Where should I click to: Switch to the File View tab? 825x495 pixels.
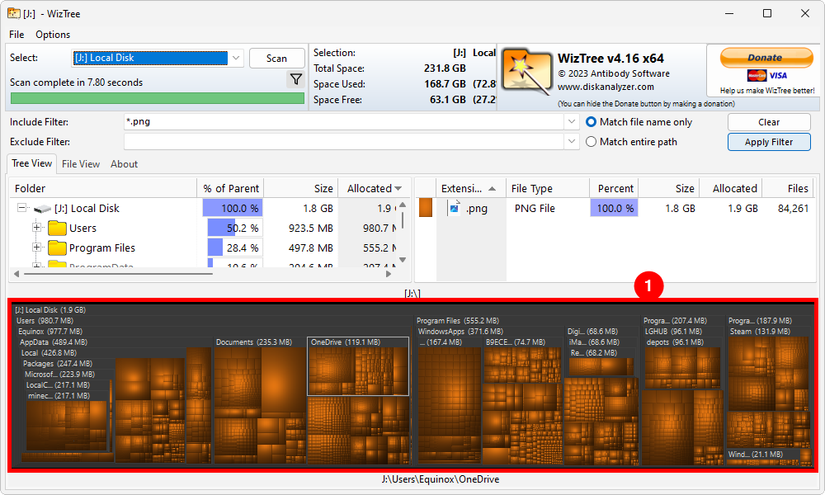click(81, 164)
